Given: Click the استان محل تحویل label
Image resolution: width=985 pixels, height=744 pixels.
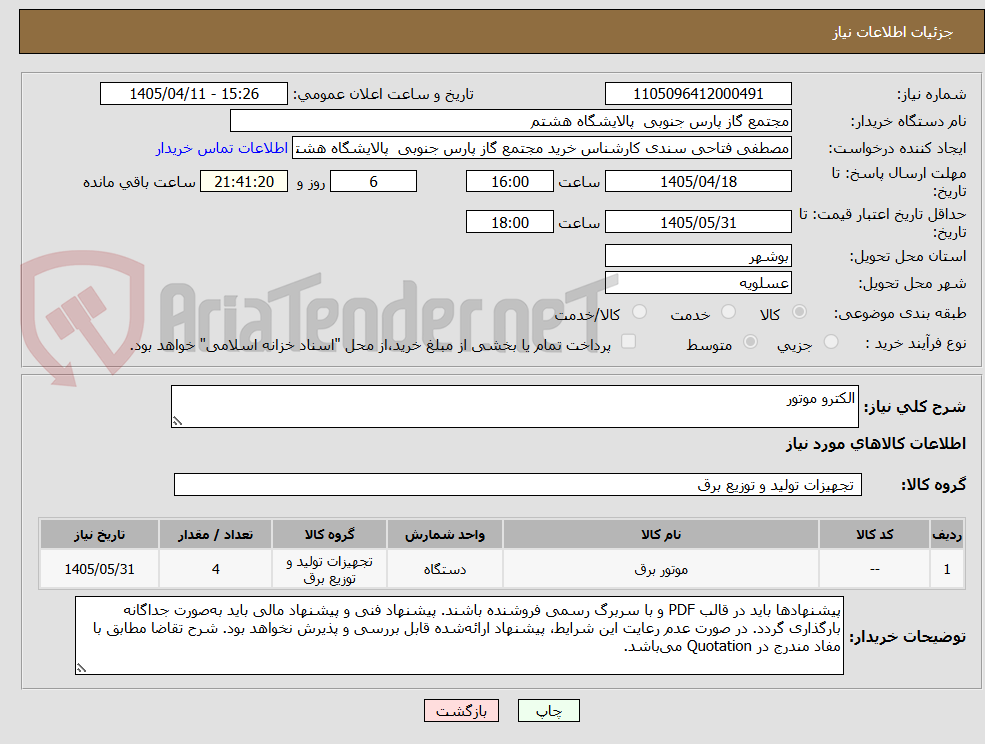Looking at the screenshot, I should (908, 256).
